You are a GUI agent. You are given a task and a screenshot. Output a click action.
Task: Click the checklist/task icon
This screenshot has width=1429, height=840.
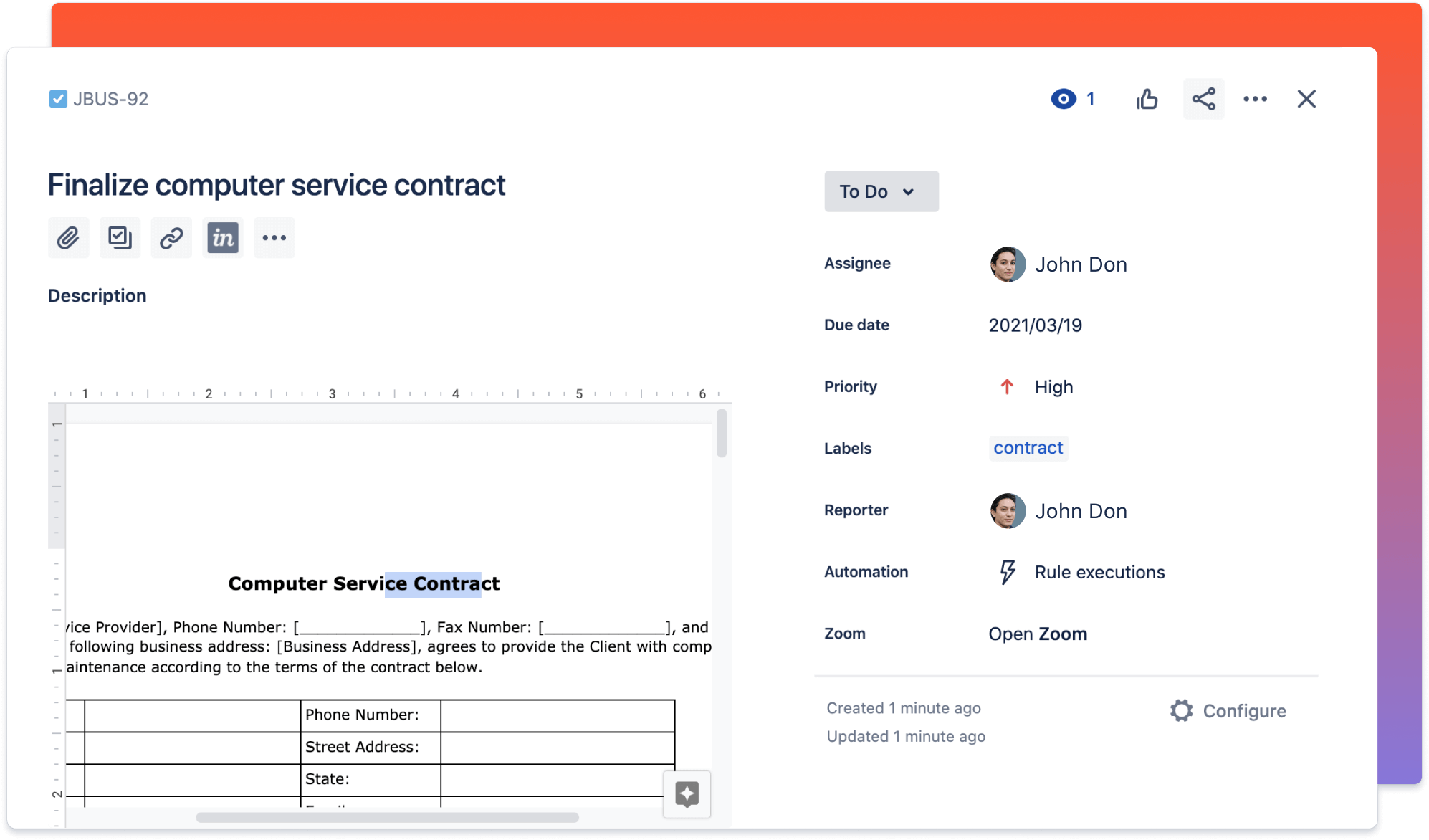pos(120,237)
